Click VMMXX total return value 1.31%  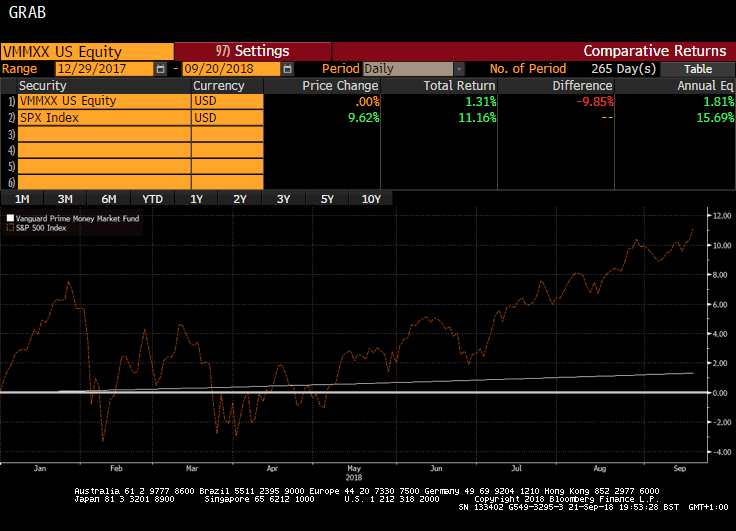click(x=481, y=101)
